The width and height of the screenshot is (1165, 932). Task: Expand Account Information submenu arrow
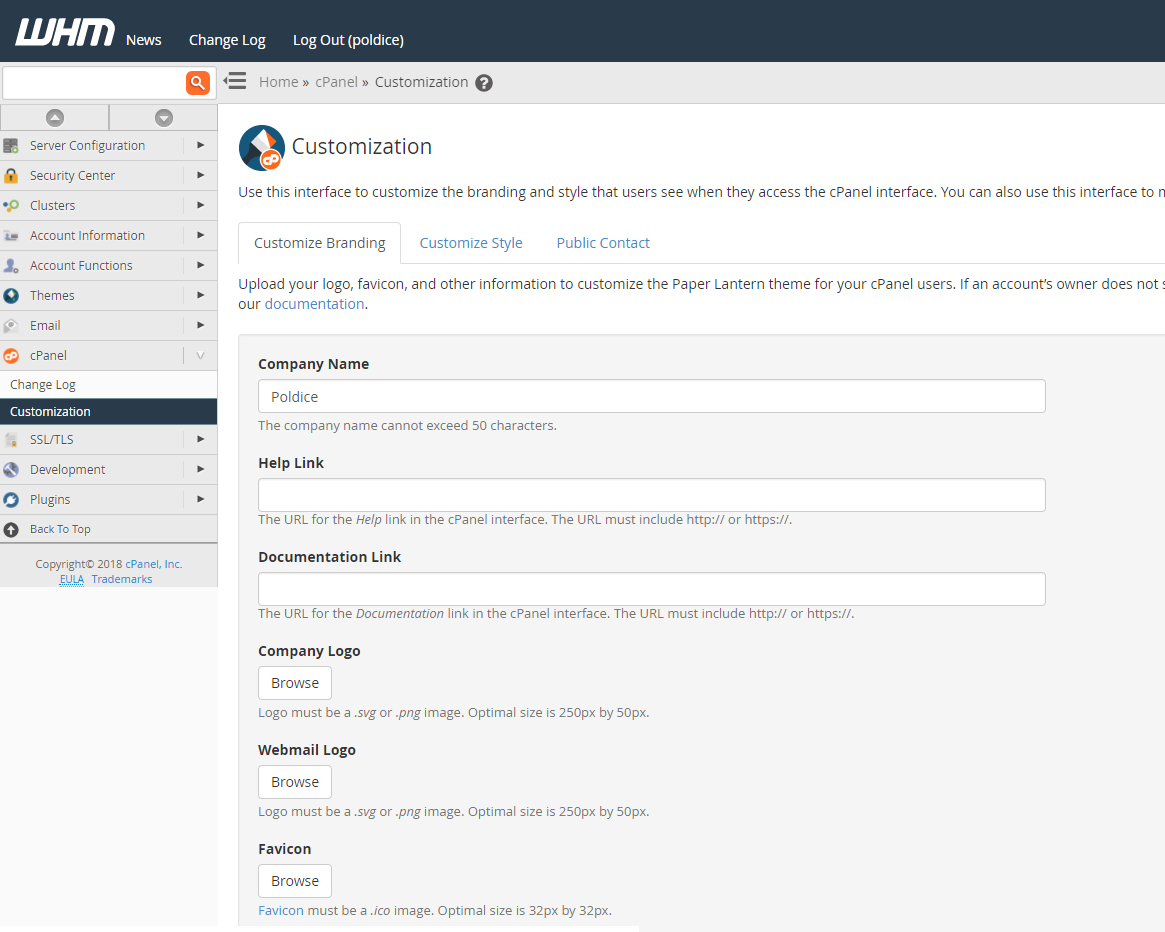coord(201,235)
